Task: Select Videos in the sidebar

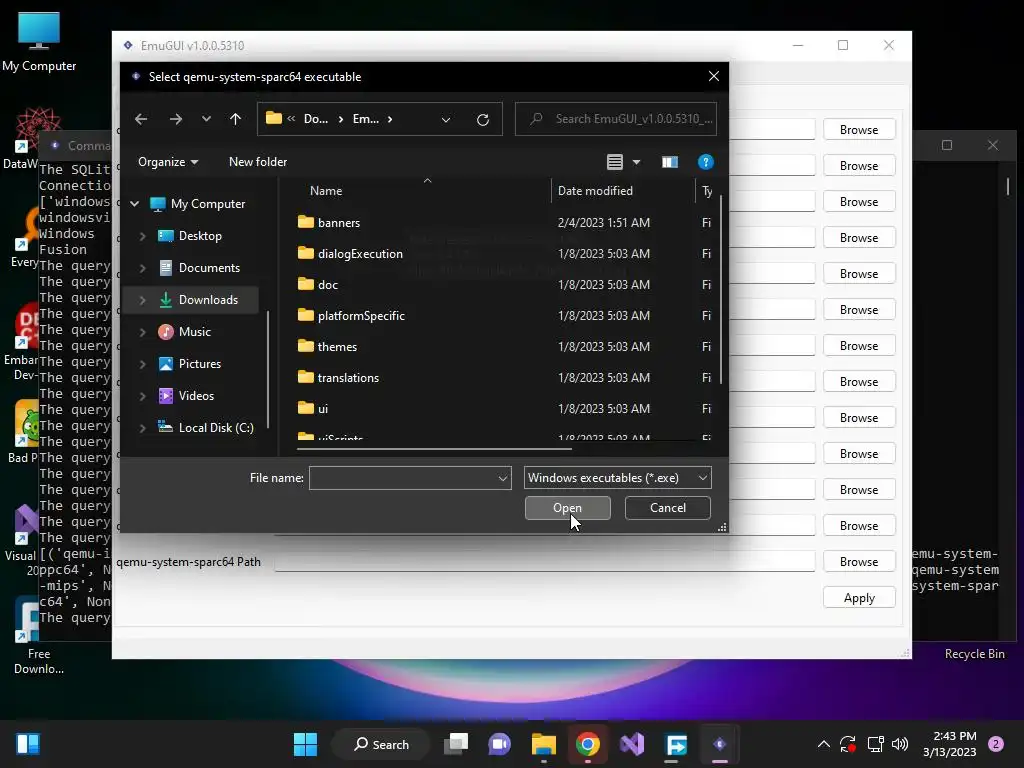Action: (x=196, y=396)
